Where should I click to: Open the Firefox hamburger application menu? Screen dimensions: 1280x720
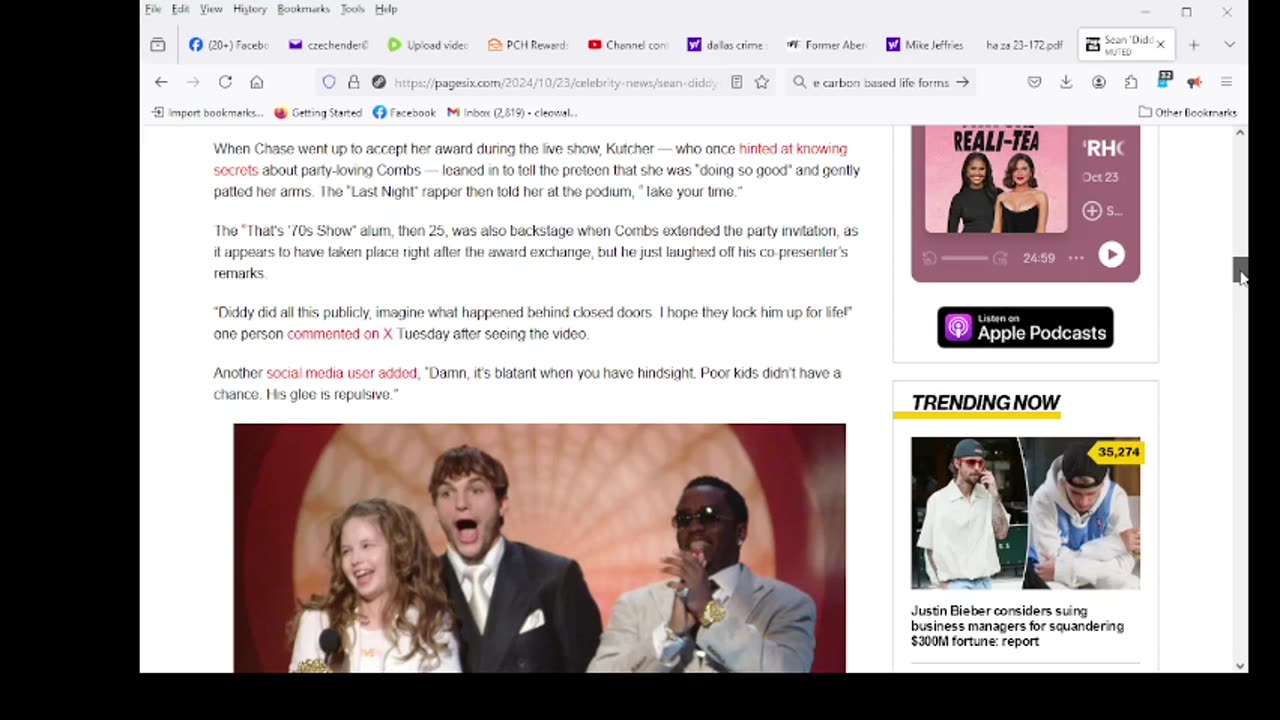[1226, 82]
